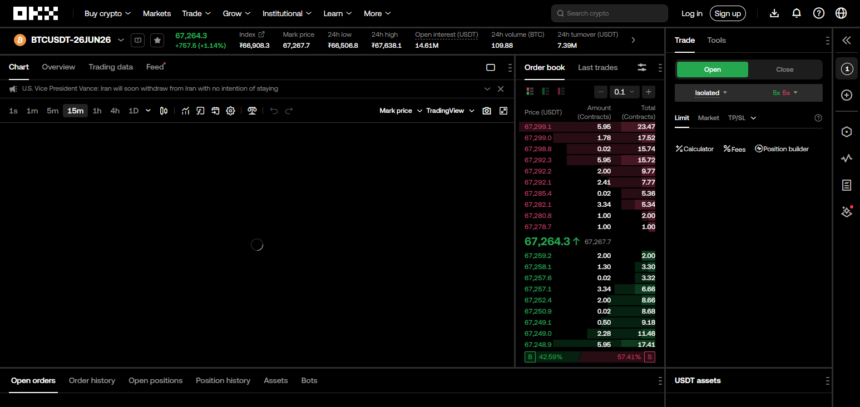Click the globe language icon
The width and height of the screenshot is (860, 407).
(842, 13)
